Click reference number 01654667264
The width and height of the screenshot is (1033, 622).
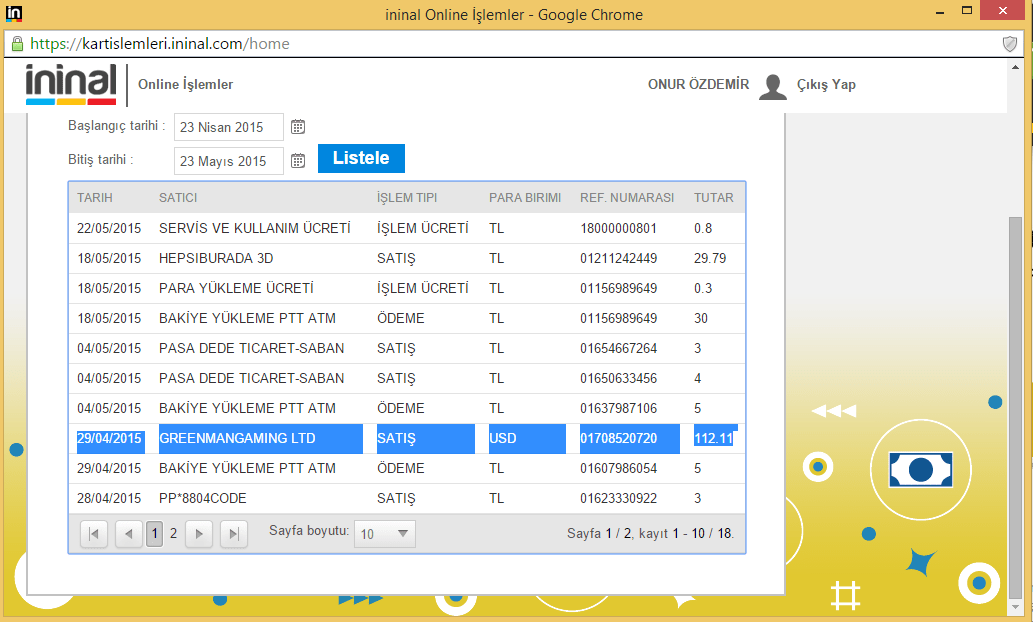tap(618, 348)
